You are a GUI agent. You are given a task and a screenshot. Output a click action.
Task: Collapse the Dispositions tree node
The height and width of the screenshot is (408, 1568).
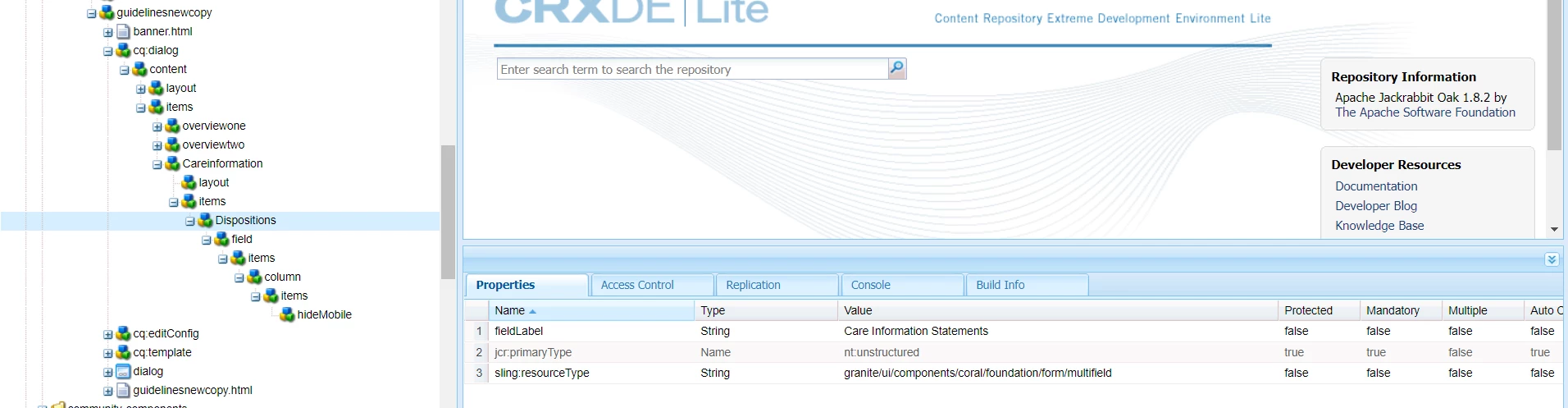[x=190, y=221]
